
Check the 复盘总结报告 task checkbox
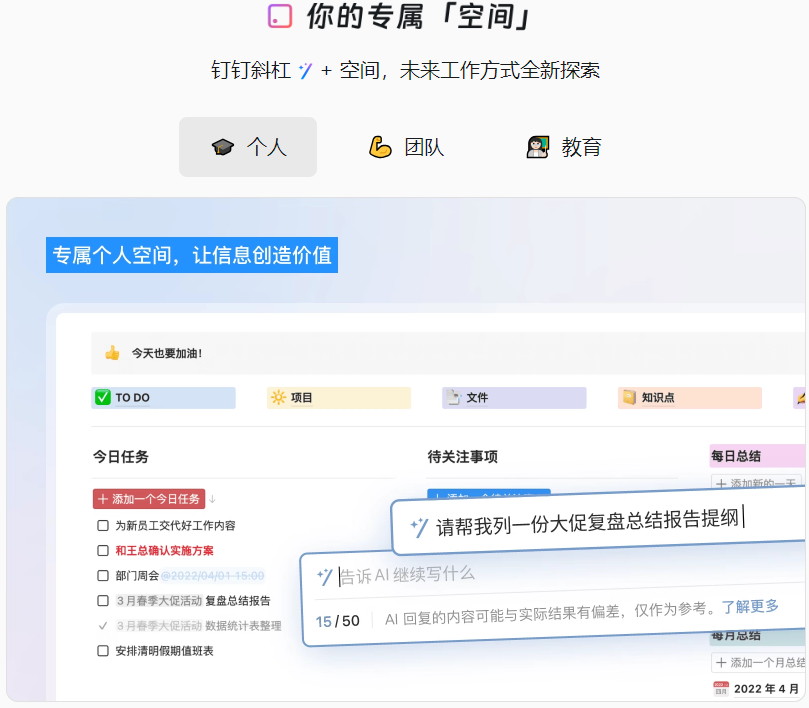click(103, 601)
